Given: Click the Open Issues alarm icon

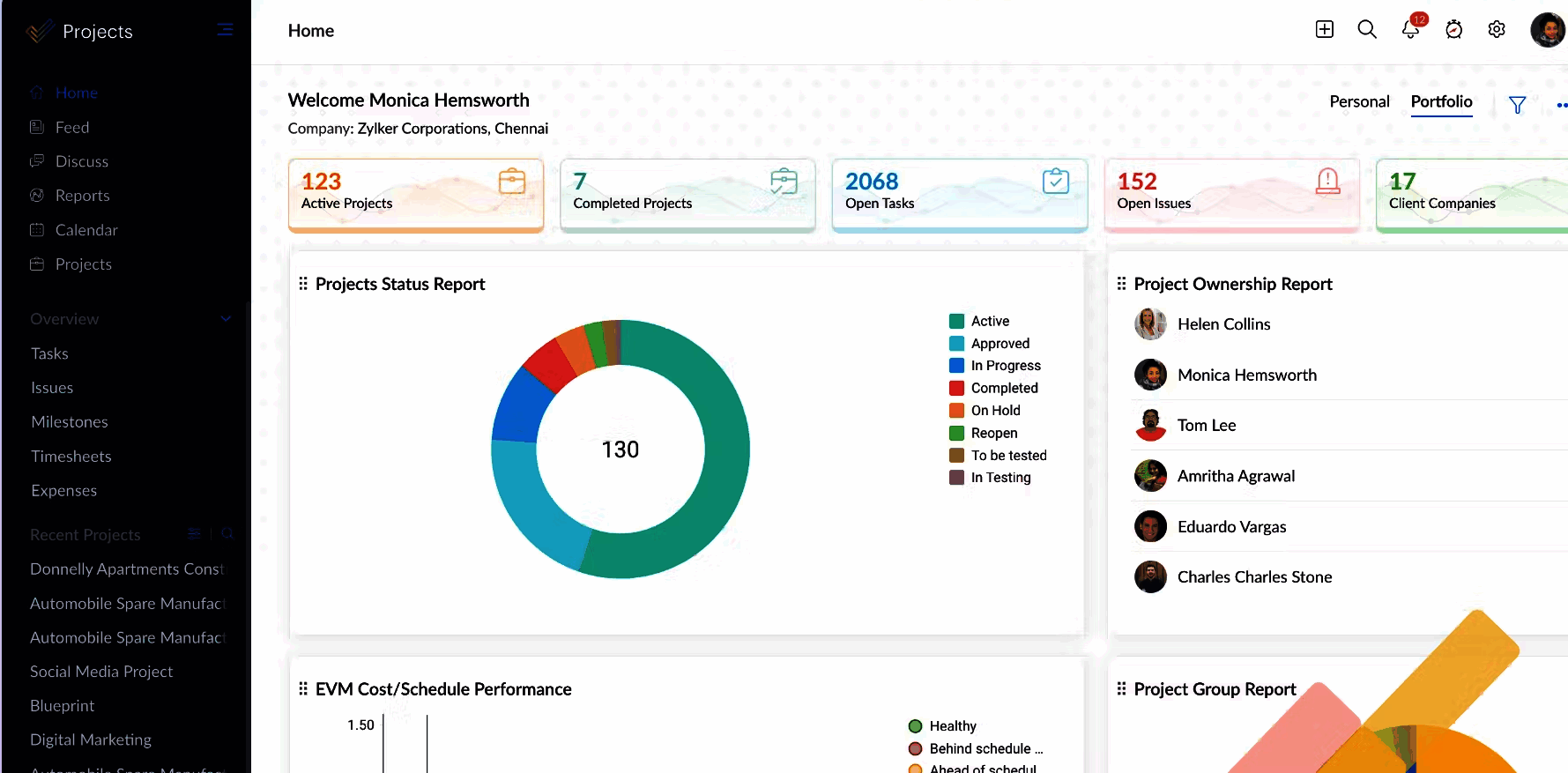Looking at the screenshot, I should click(1327, 182).
